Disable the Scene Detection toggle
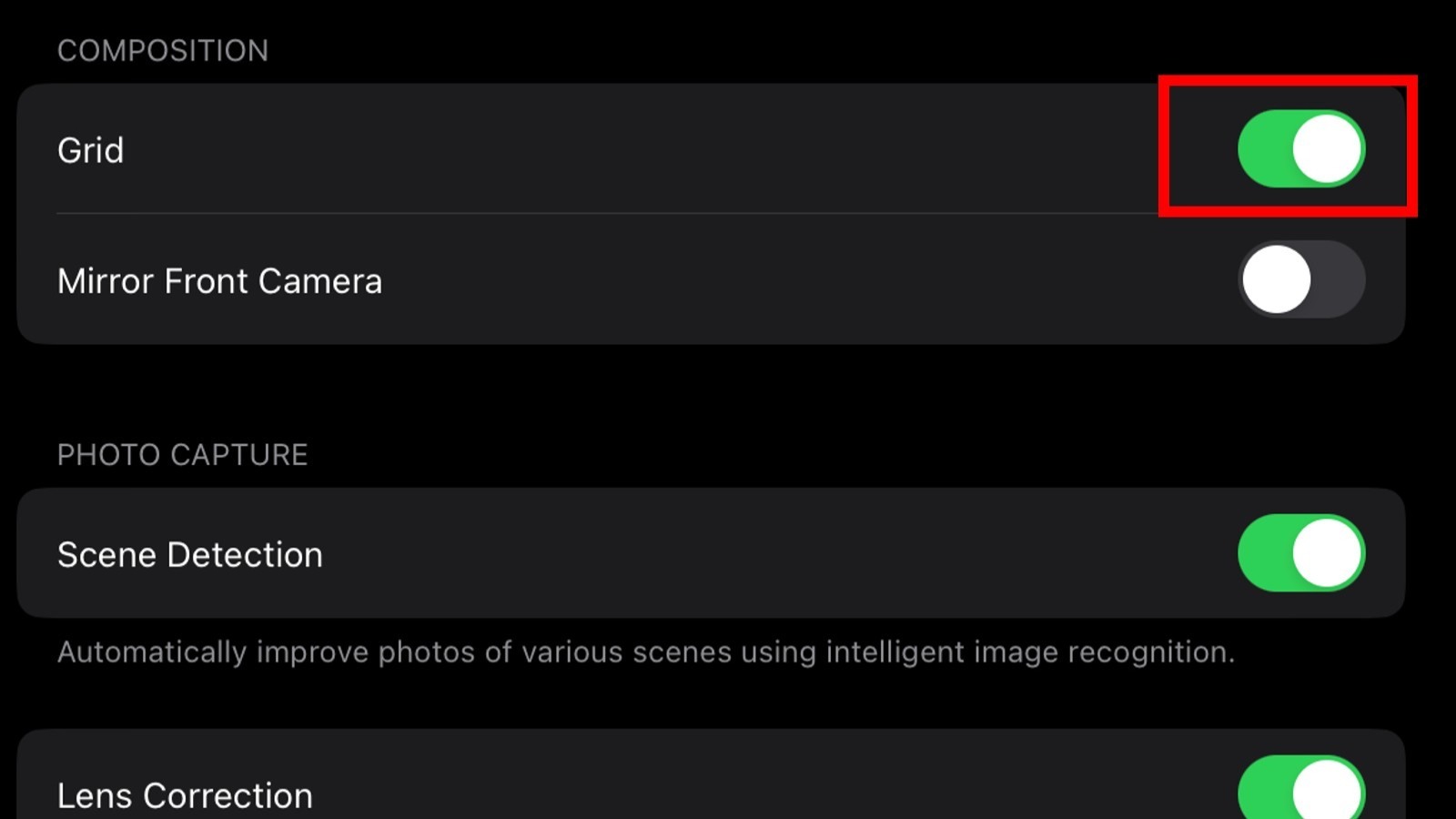The height and width of the screenshot is (819, 1456). pos(1300,553)
